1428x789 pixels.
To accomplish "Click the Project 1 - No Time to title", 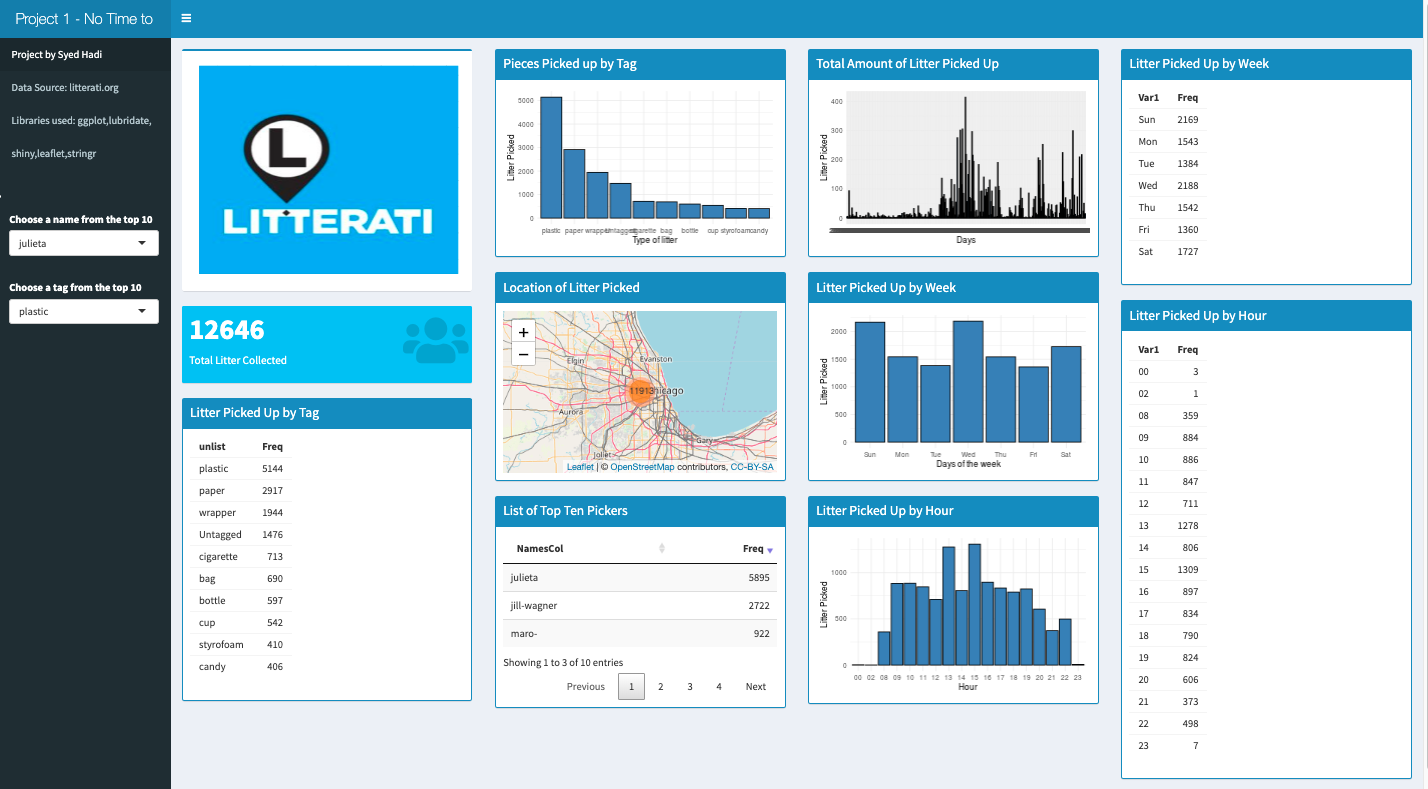I will tap(84, 18).
